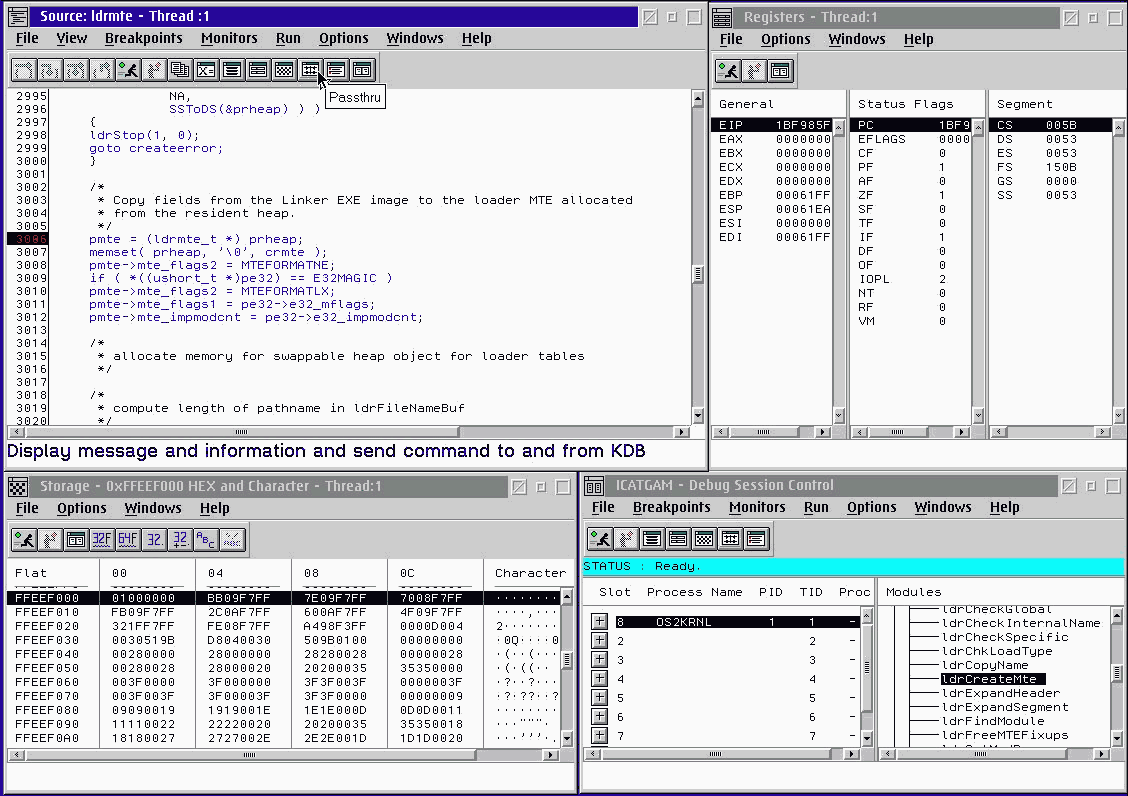
Task: Open the Windows menu in Storage window
Action: [153, 509]
